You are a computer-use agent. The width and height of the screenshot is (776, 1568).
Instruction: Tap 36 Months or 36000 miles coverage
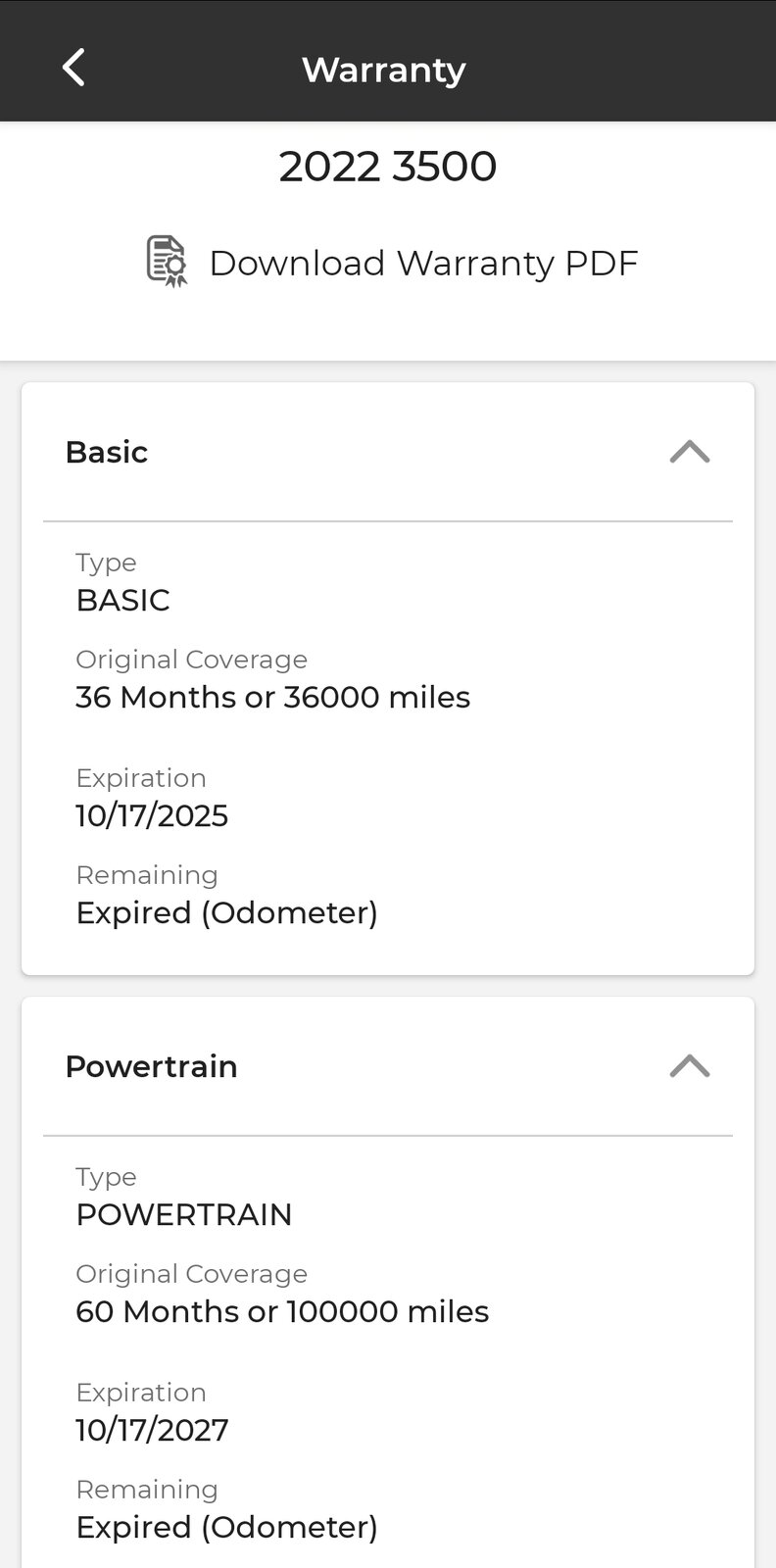click(273, 697)
